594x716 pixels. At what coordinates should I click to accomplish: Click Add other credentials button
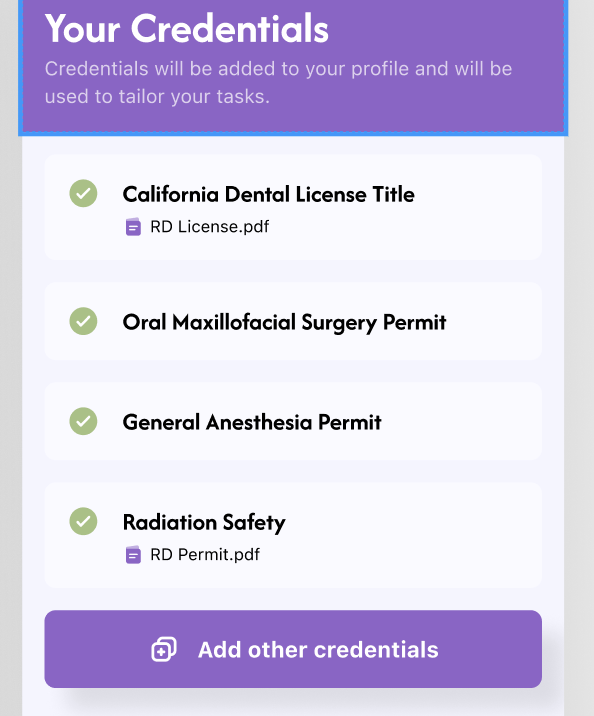(293, 649)
